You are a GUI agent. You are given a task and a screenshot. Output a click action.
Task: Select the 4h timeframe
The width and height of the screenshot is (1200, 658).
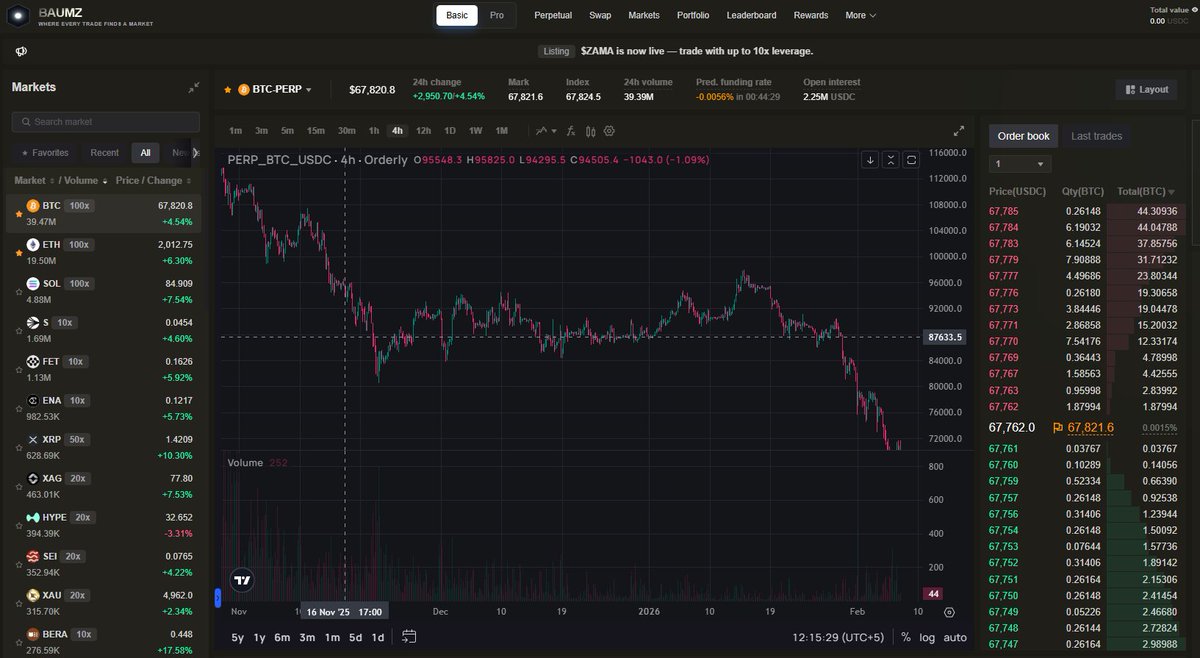[397, 131]
